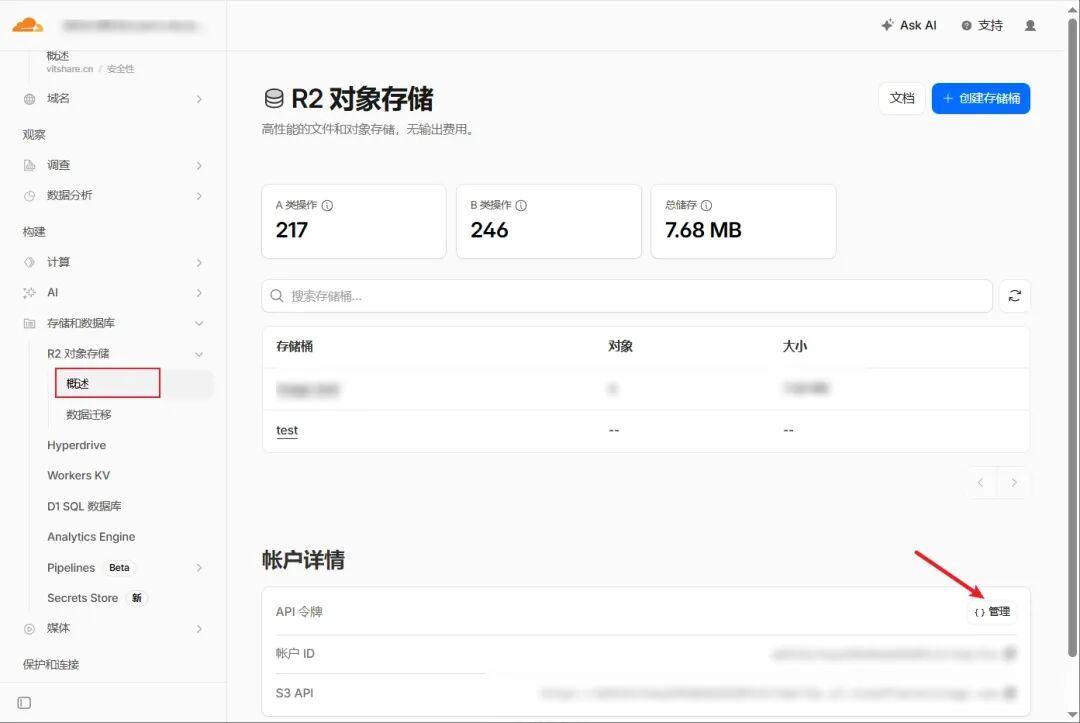Open the test bucket link

(287, 430)
